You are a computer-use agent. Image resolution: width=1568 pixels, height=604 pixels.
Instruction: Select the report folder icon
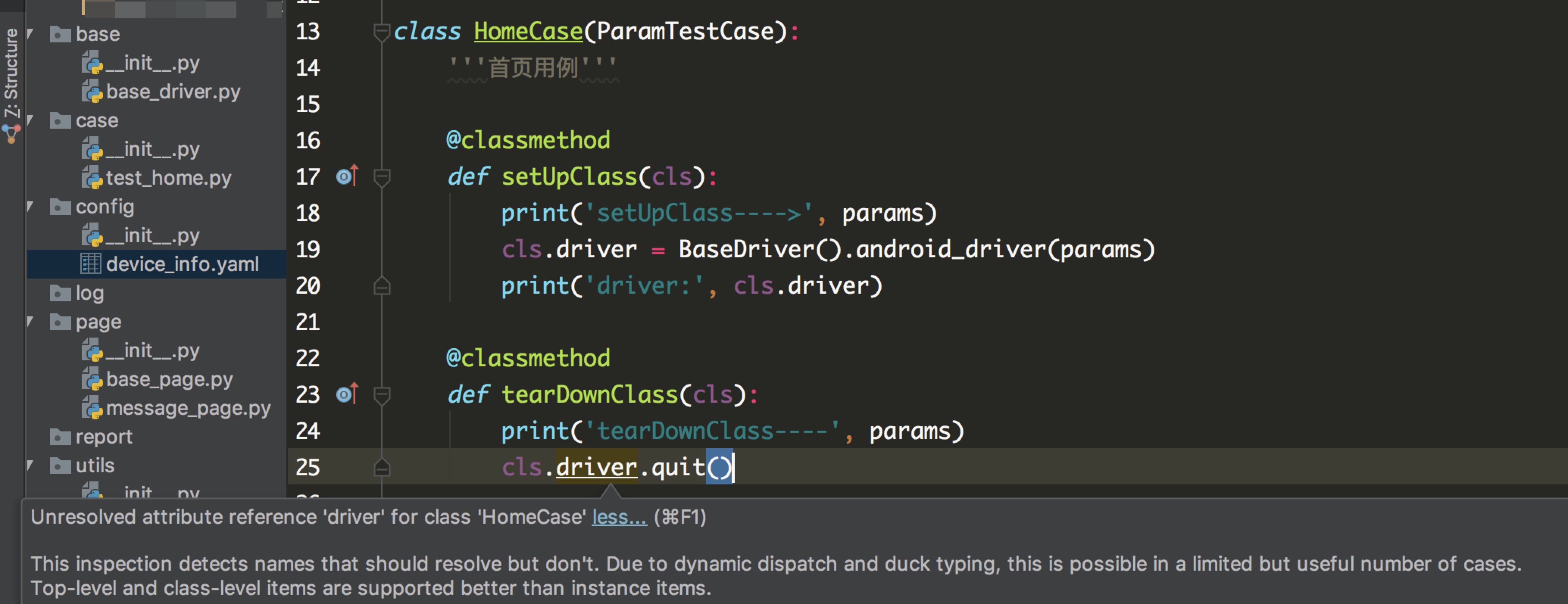pos(60,437)
